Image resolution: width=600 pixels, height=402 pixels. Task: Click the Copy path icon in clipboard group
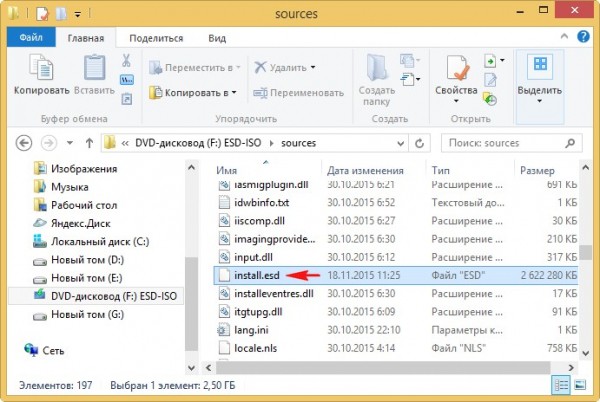(x=127, y=80)
